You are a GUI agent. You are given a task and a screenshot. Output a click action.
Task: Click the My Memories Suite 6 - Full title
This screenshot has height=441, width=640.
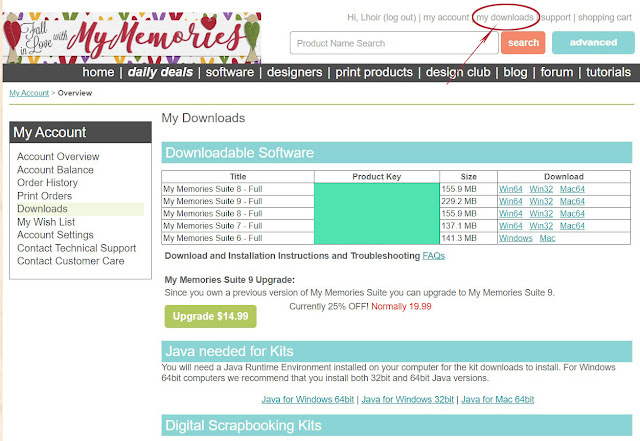coord(213,238)
